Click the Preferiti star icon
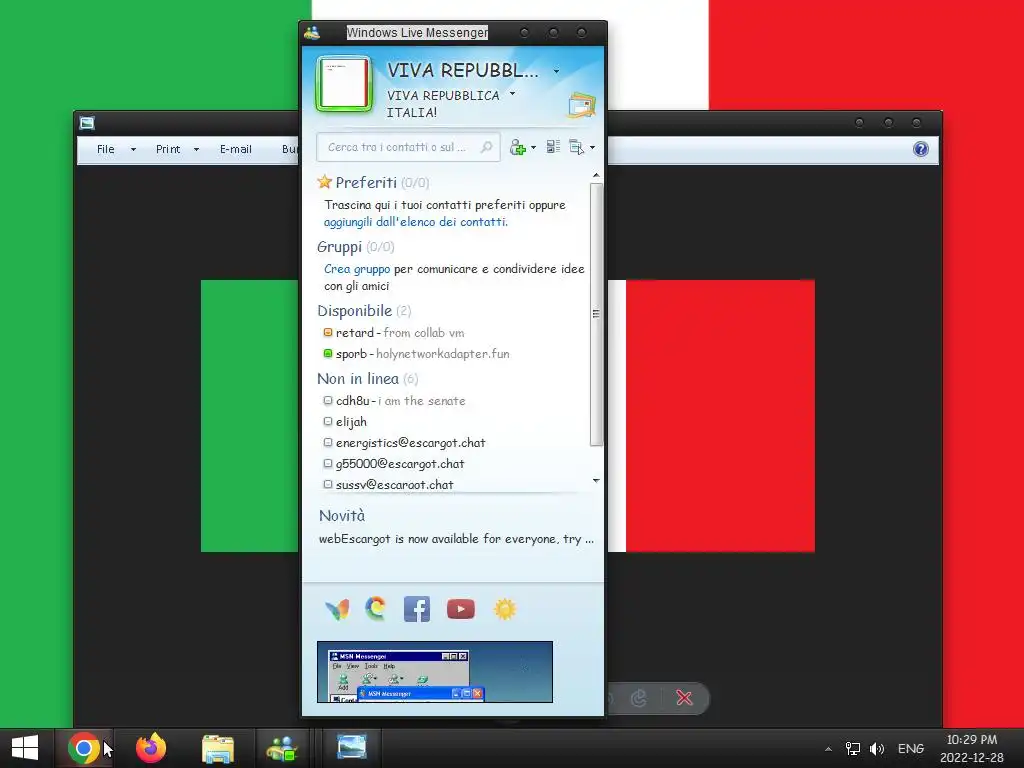This screenshot has height=768, width=1024. coord(325,182)
